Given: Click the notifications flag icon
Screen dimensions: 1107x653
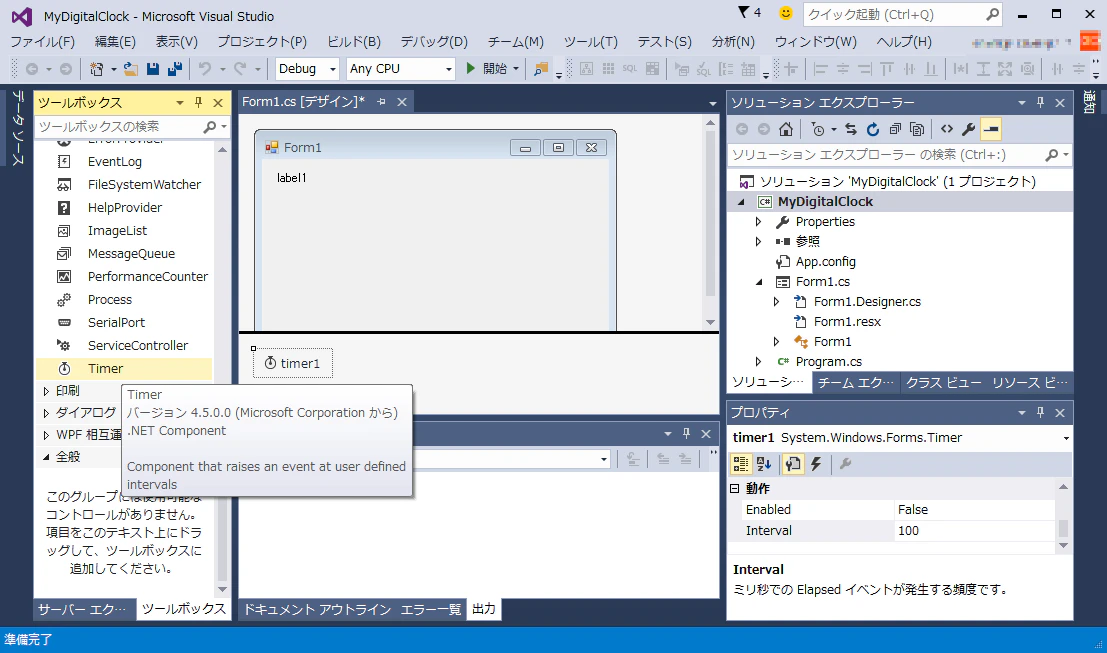Looking at the screenshot, I should (x=743, y=12).
